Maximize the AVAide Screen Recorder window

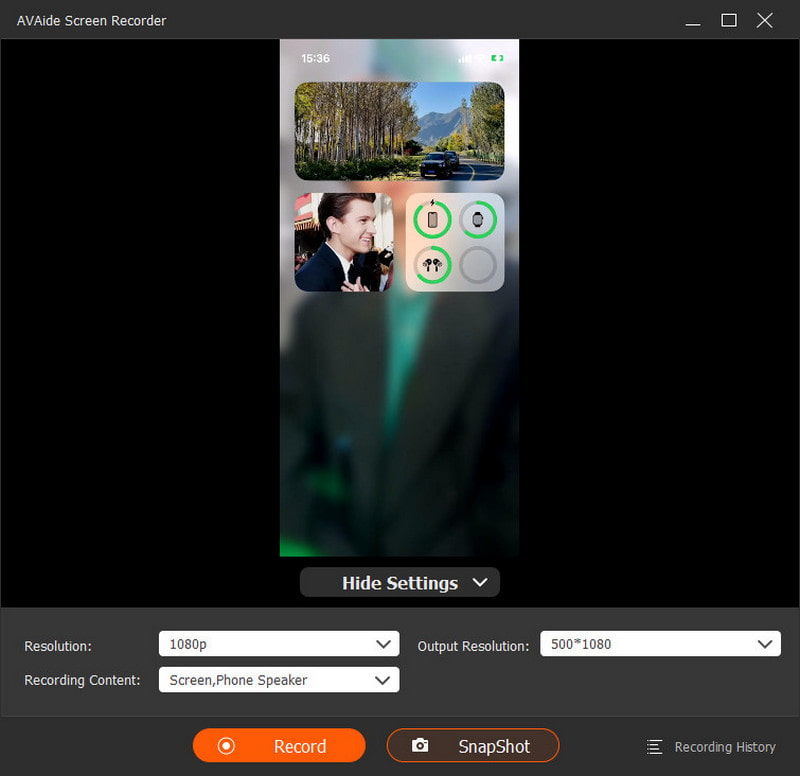[x=729, y=20]
